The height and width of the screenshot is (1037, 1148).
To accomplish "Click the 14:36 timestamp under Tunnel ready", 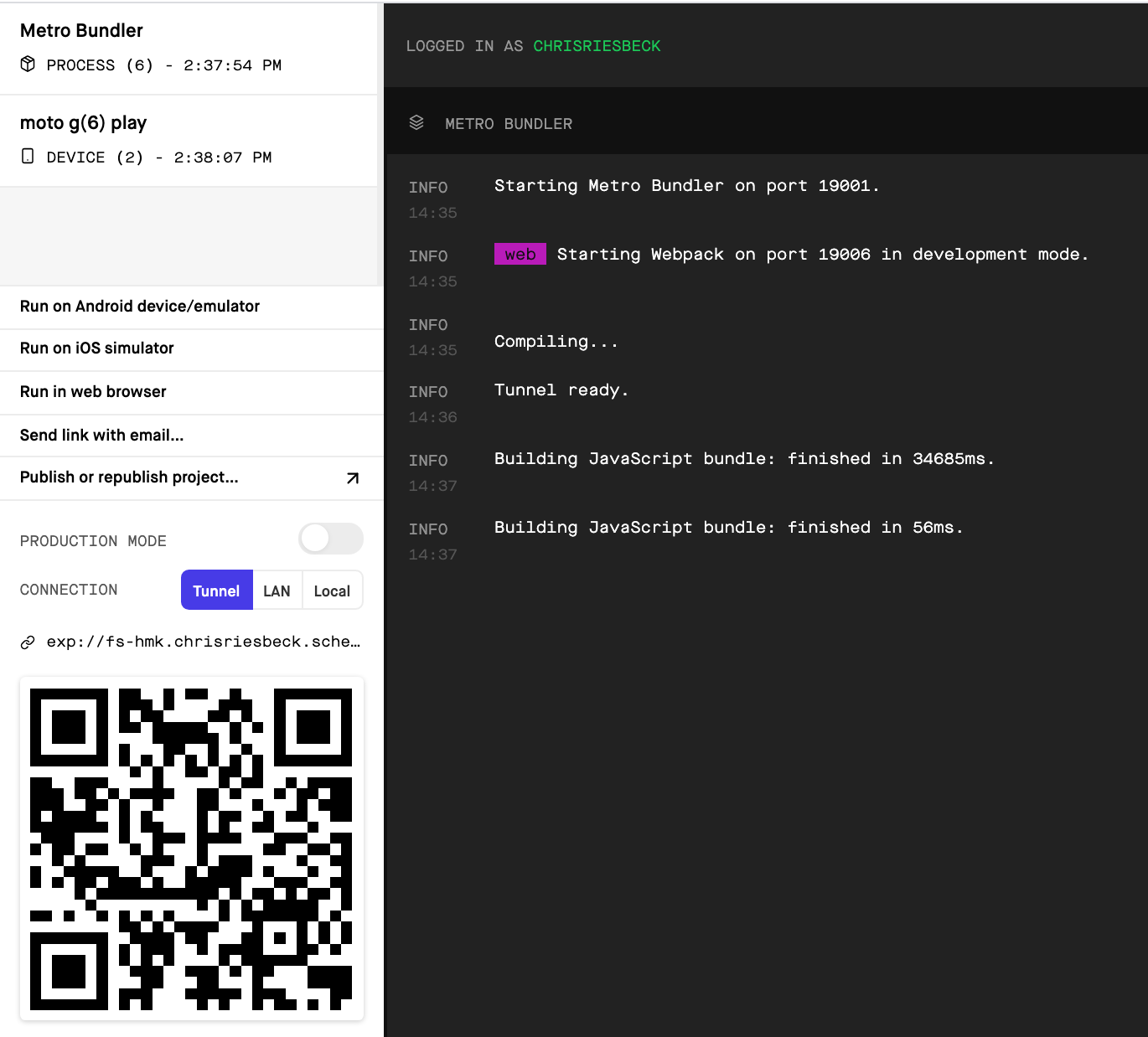I will point(432,417).
